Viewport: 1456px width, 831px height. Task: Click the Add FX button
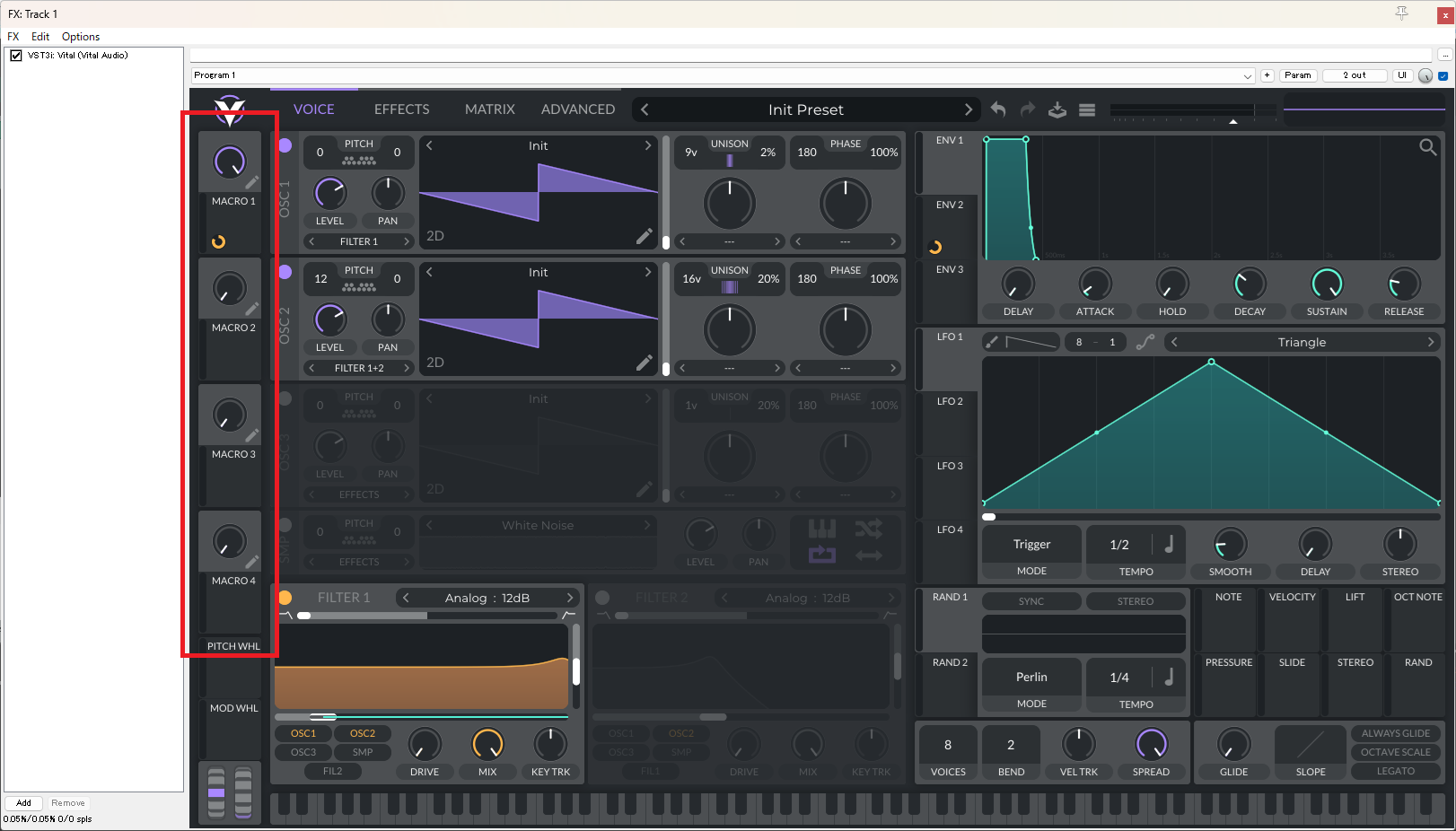click(x=24, y=803)
